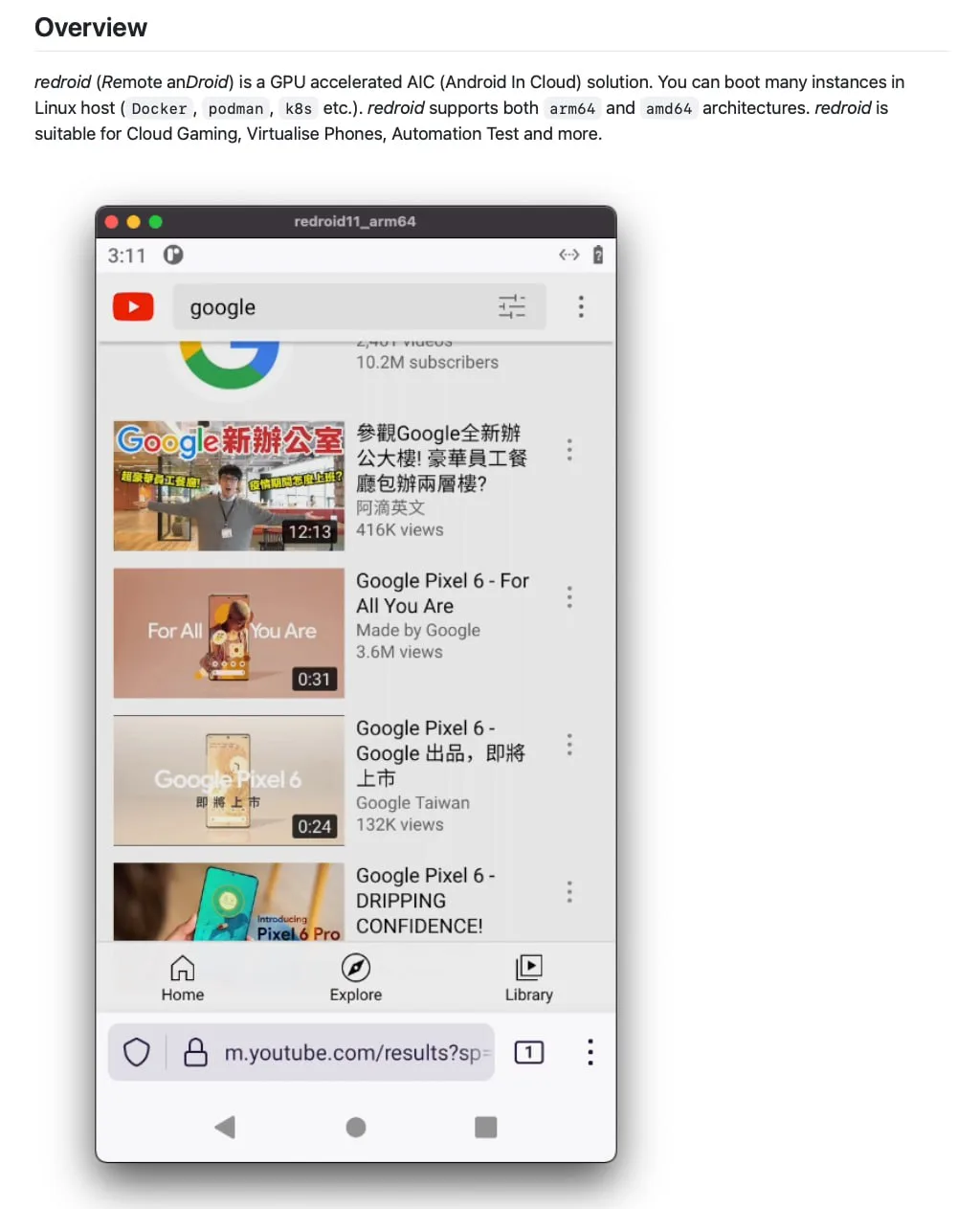980x1209 pixels.
Task: Open the Google channel logo
Action: click(x=230, y=366)
